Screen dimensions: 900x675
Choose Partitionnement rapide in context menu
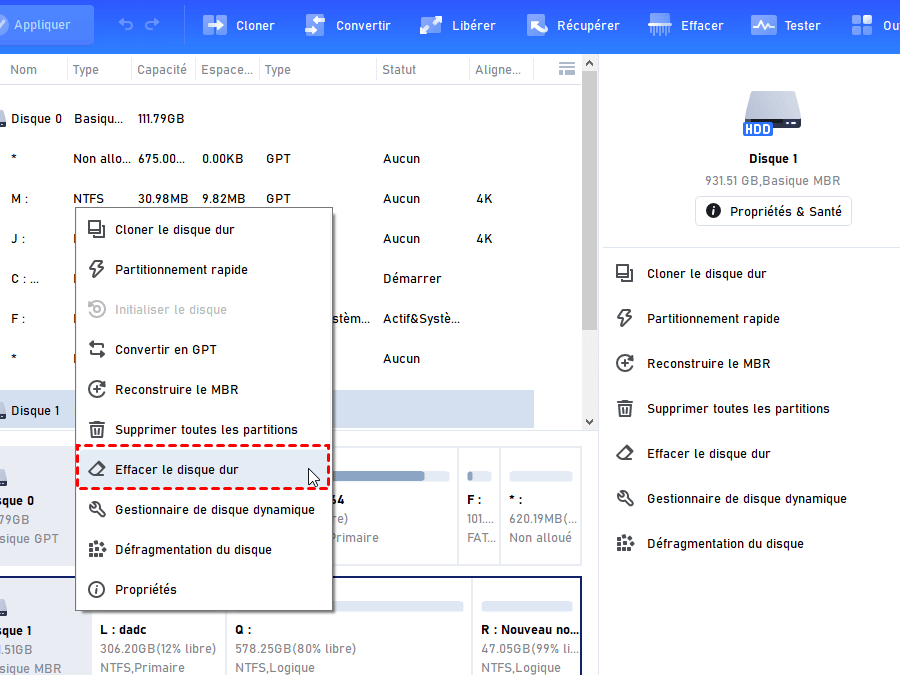coord(204,270)
